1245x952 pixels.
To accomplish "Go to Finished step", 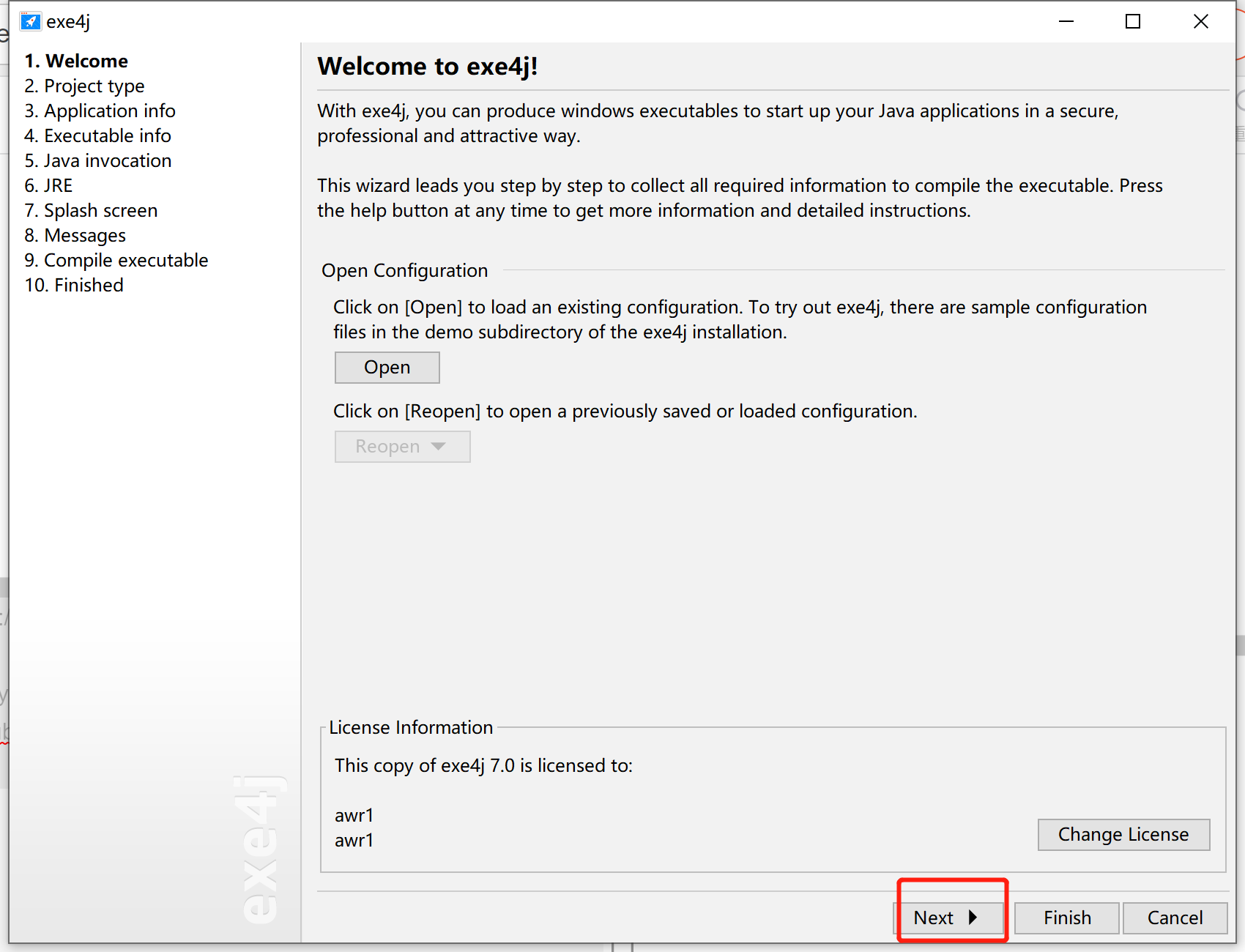I will point(74,285).
